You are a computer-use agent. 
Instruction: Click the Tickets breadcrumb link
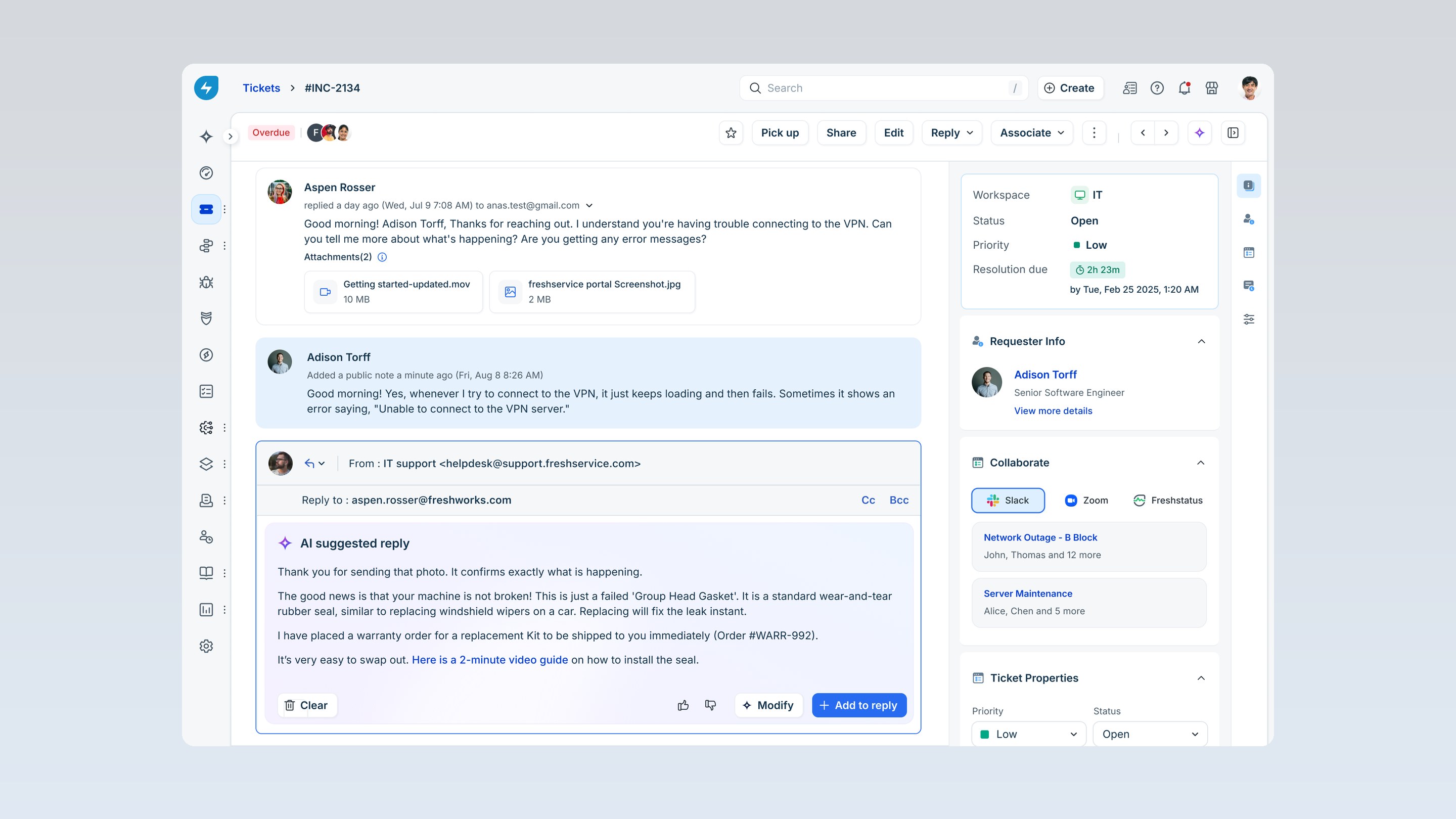(261, 88)
